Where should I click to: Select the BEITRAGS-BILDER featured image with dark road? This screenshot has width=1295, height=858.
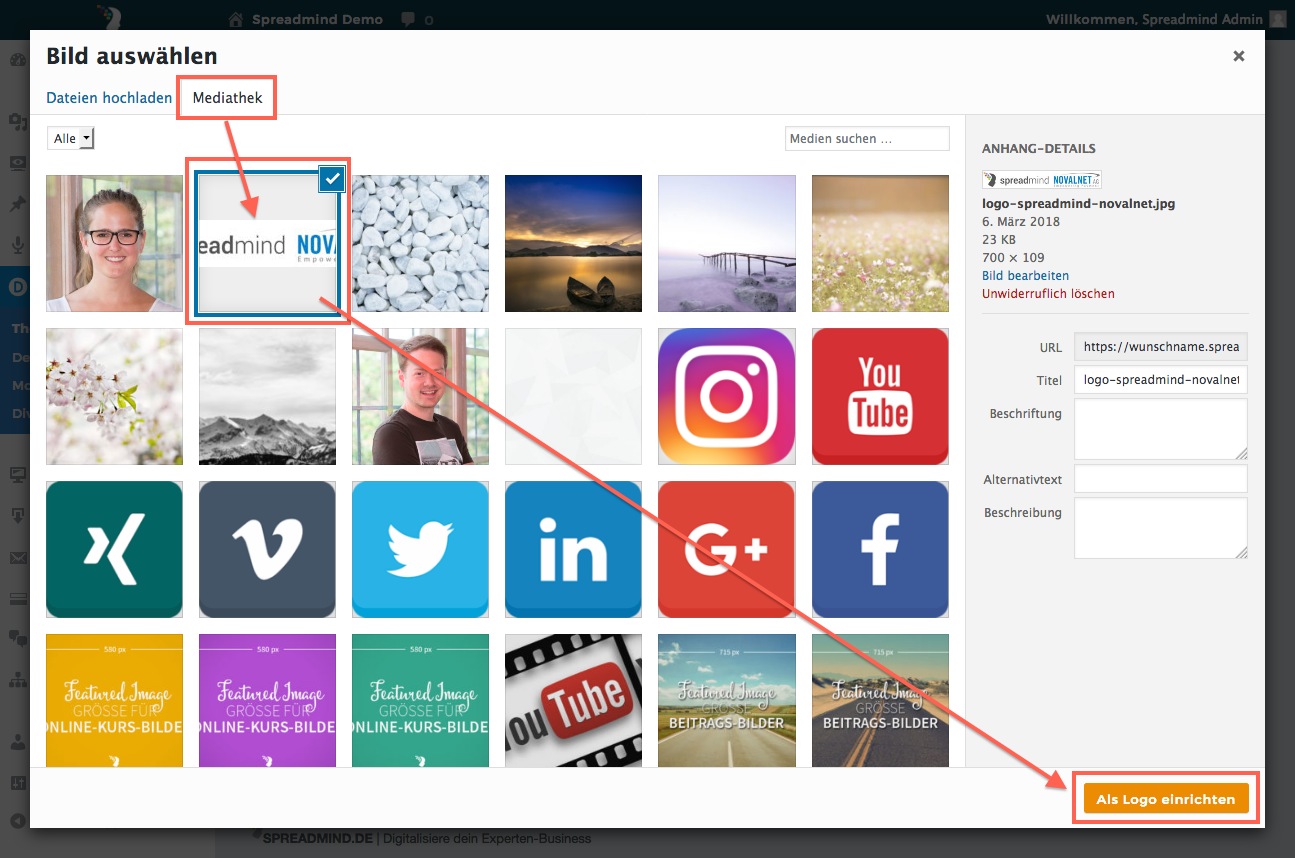coord(880,701)
